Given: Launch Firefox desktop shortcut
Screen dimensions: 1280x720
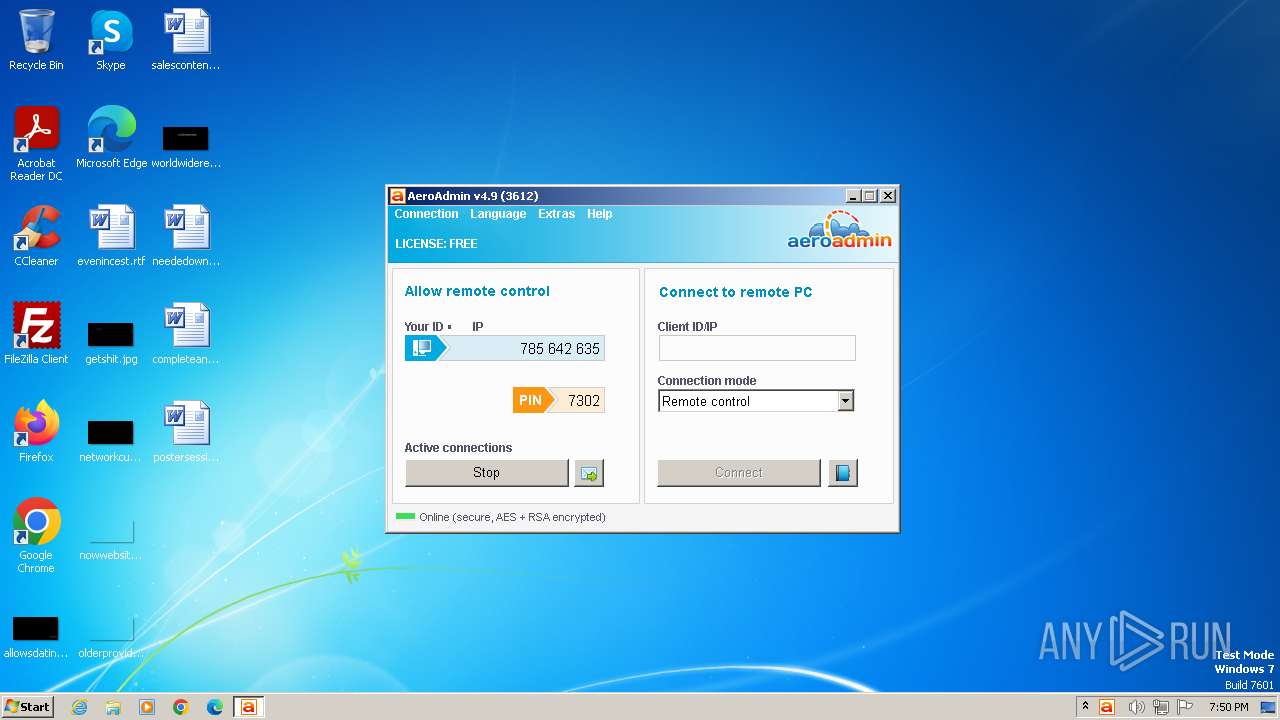Looking at the screenshot, I should pos(36,432).
